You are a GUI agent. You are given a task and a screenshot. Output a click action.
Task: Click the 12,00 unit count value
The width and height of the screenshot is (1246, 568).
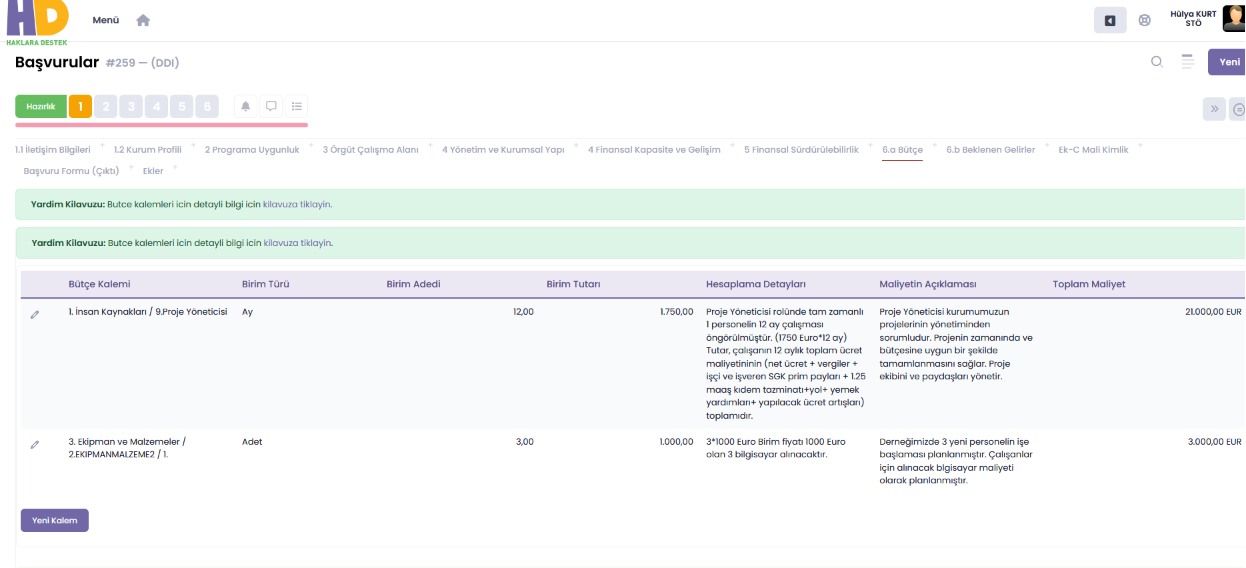click(x=523, y=312)
